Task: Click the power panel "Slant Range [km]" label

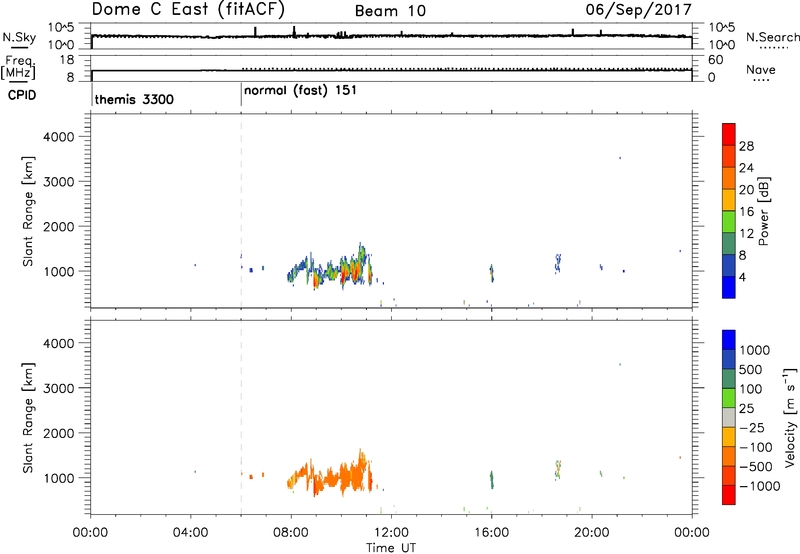Action: point(28,211)
